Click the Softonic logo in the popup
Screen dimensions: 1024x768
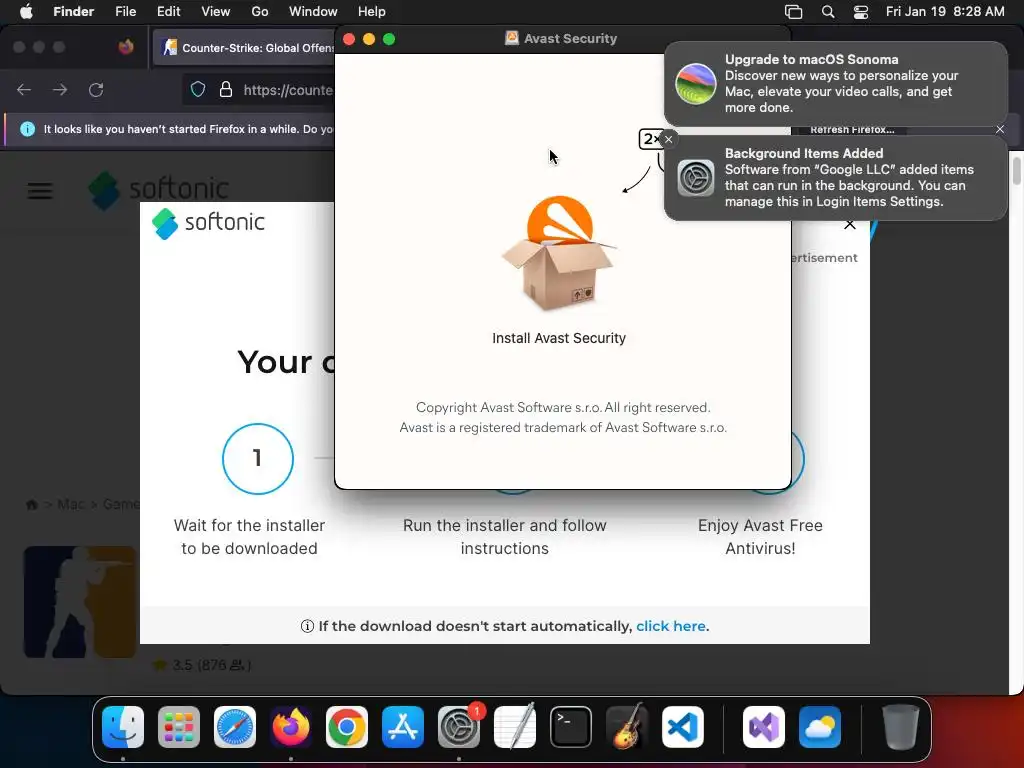tap(208, 223)
